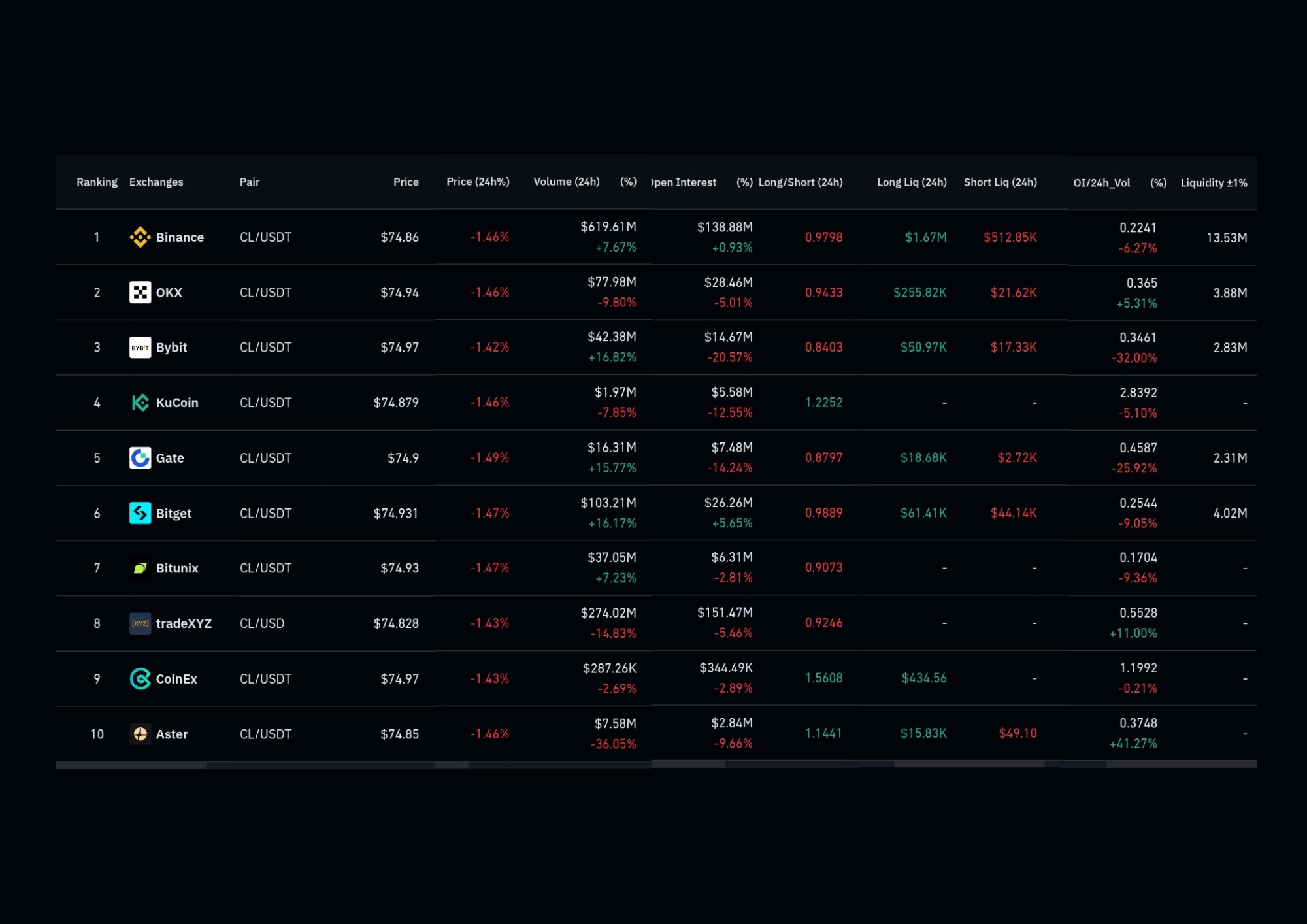Click CoinEx long/short ratio 1.5608
Viewport: 1307px width, 924px height.
pyautogui.click(x=823, y=678)
